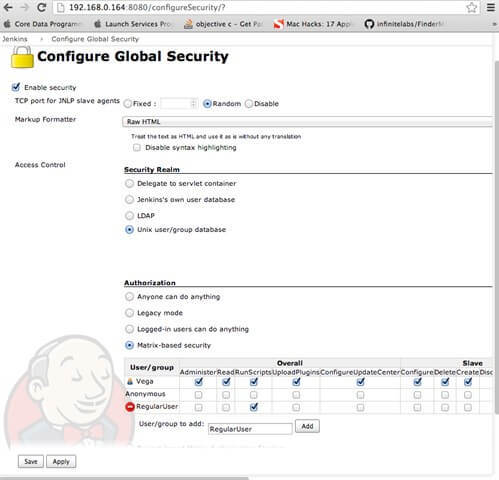Viewport: 499px width, 480px height.
Task: Click the User/group to add field
Action: [x=250, y=429]
